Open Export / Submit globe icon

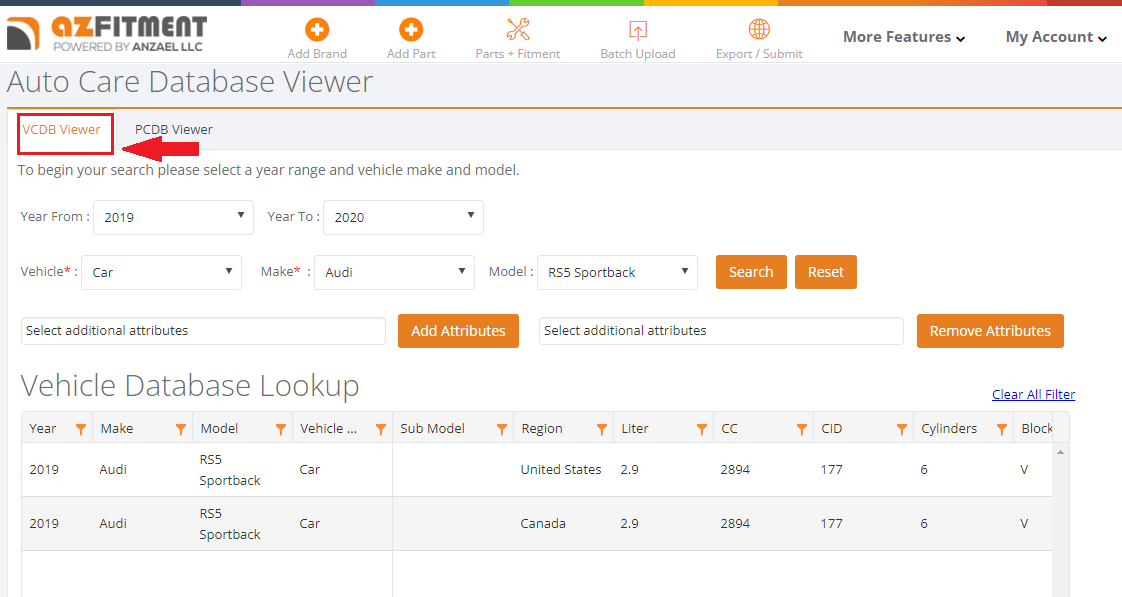(759, 29)
